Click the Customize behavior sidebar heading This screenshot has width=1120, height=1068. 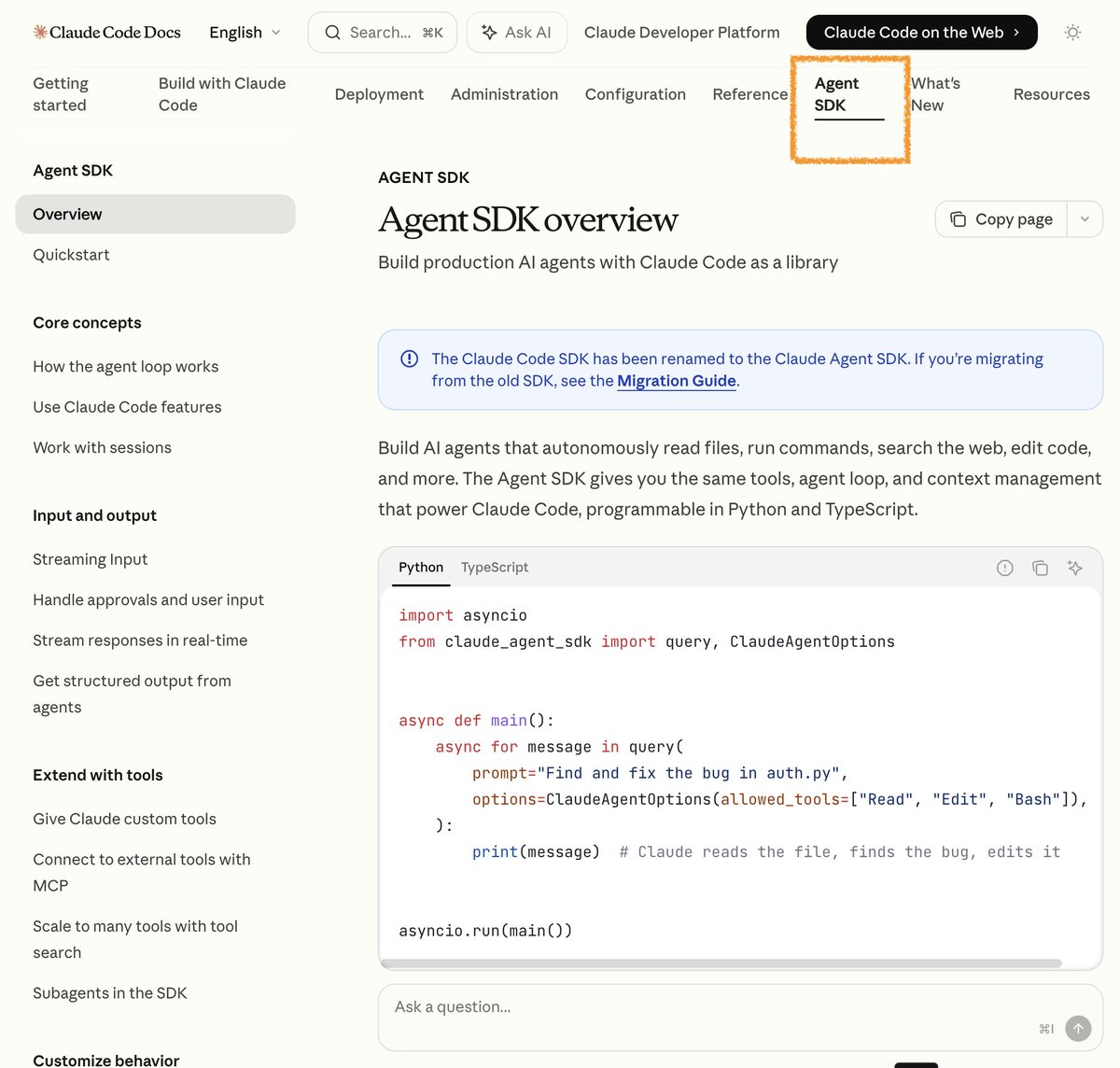tap(105, 1060)
